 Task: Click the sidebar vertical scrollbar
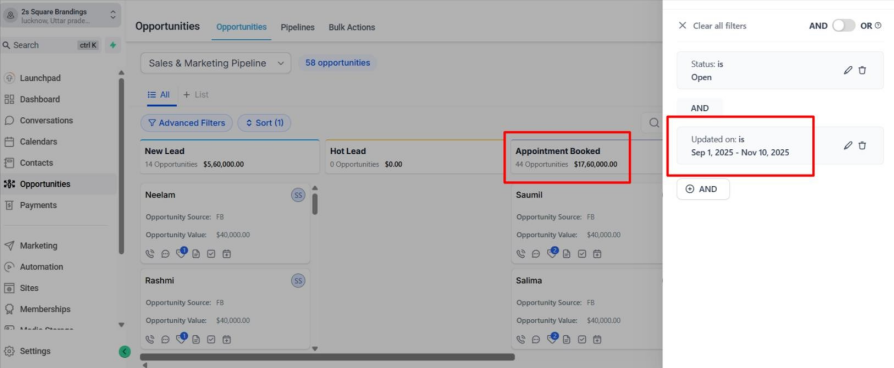click(x=121, y=165)
